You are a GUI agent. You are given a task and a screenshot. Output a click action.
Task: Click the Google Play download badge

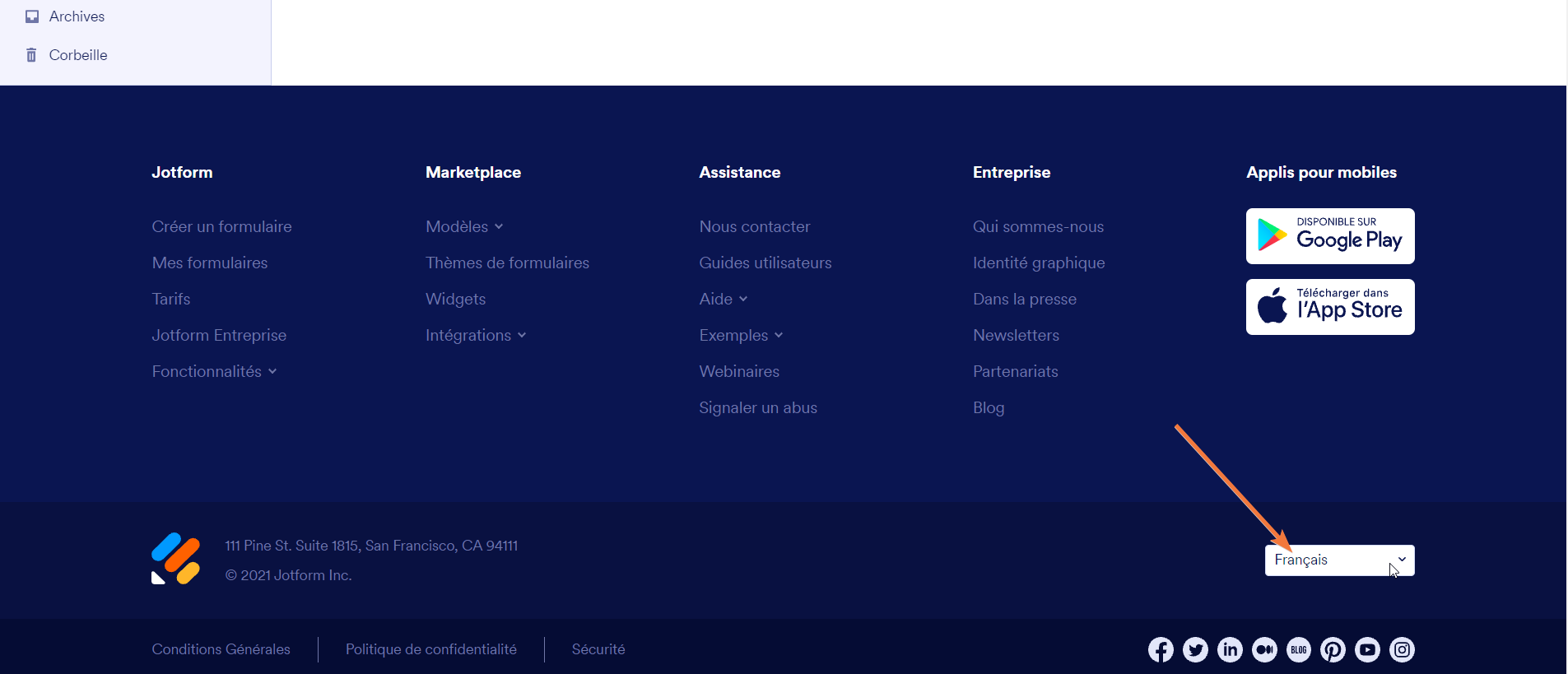(1329, 236)
